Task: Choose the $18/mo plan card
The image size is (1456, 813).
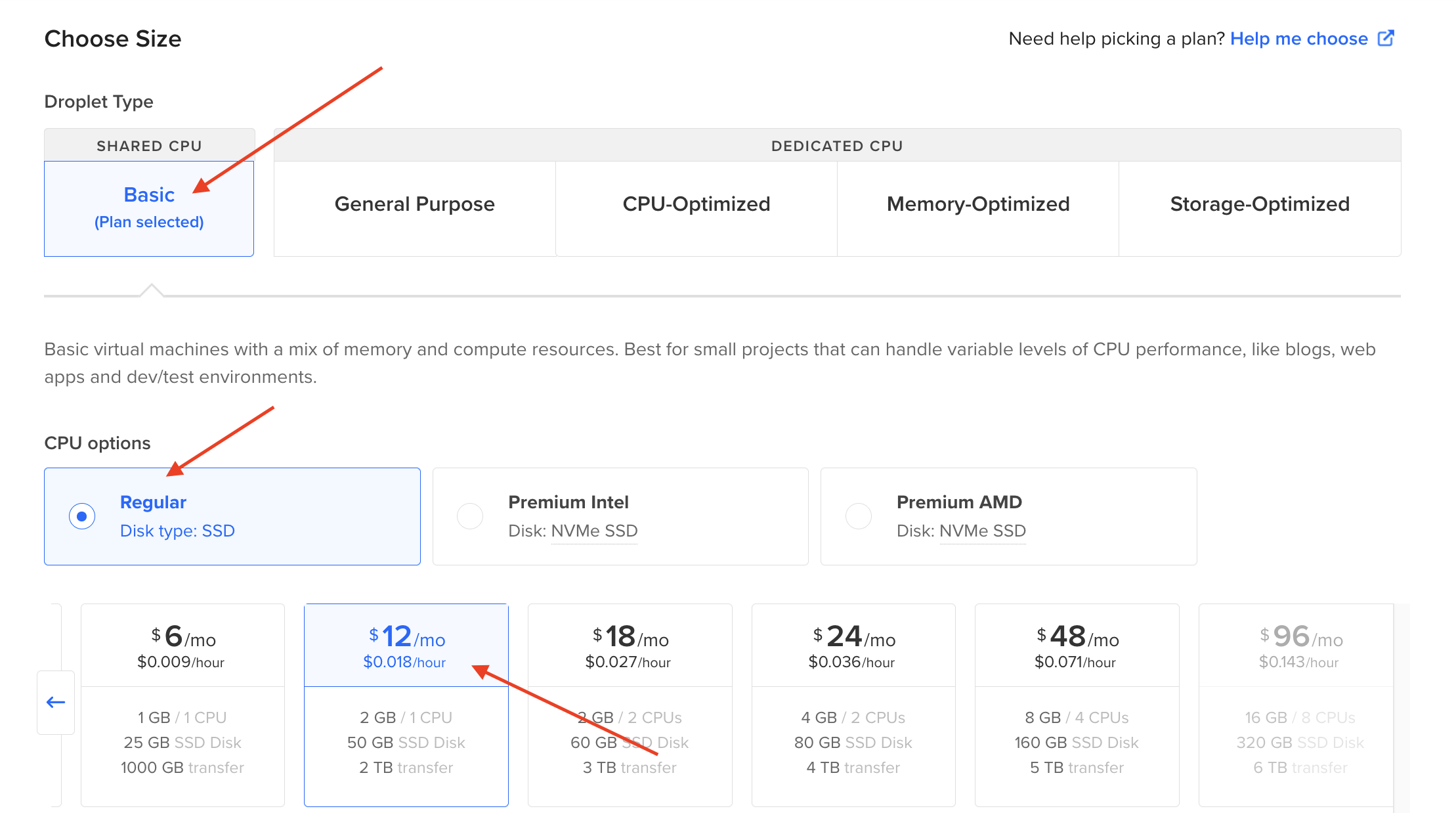Action: (x=630, y=705)
